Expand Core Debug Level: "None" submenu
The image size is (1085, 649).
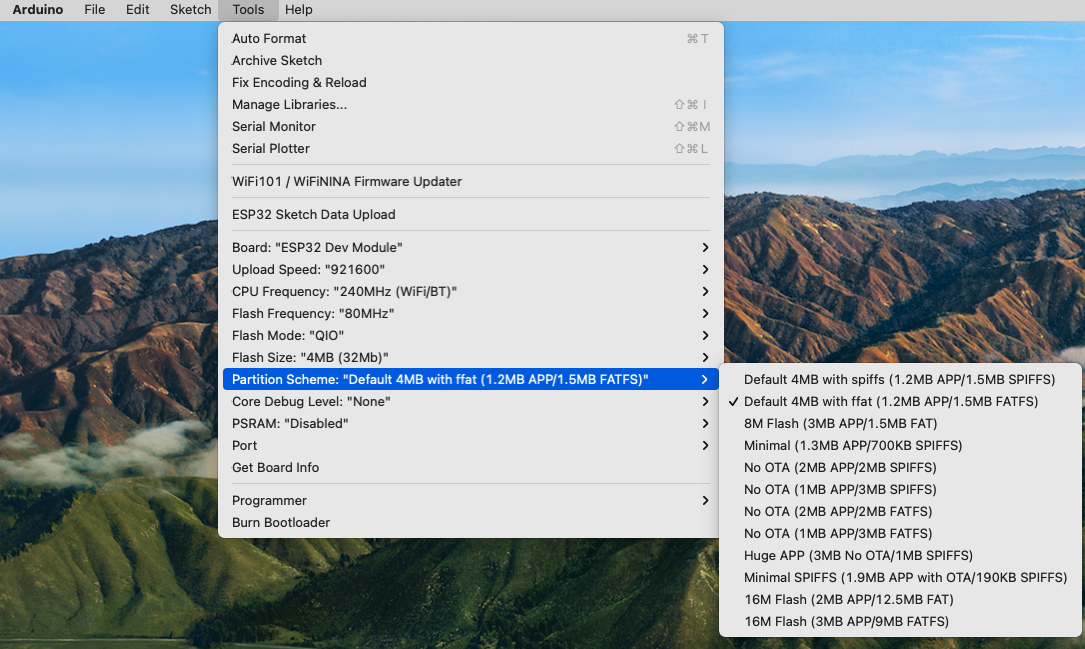pos(471,401)
